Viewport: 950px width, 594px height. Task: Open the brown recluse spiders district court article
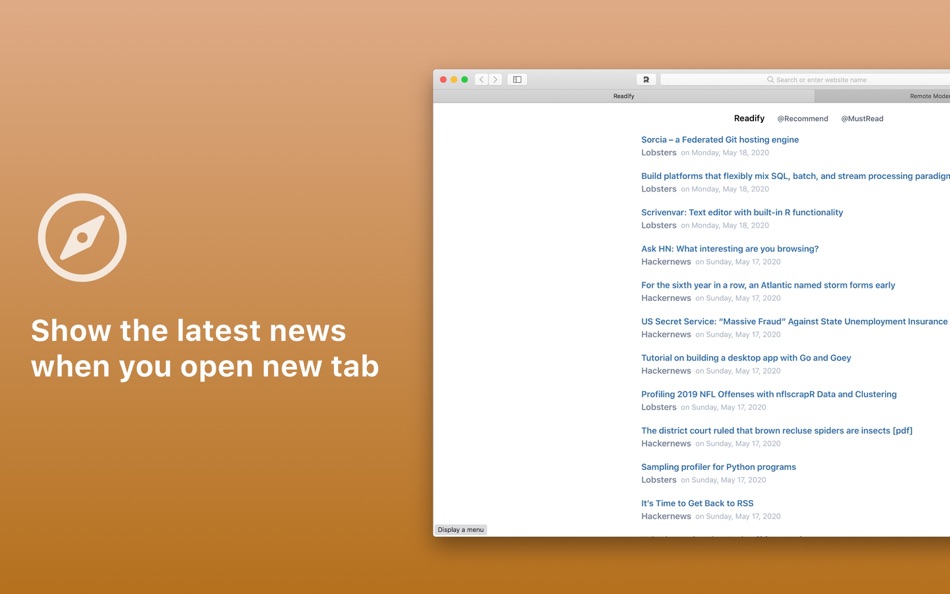(777, 430)
